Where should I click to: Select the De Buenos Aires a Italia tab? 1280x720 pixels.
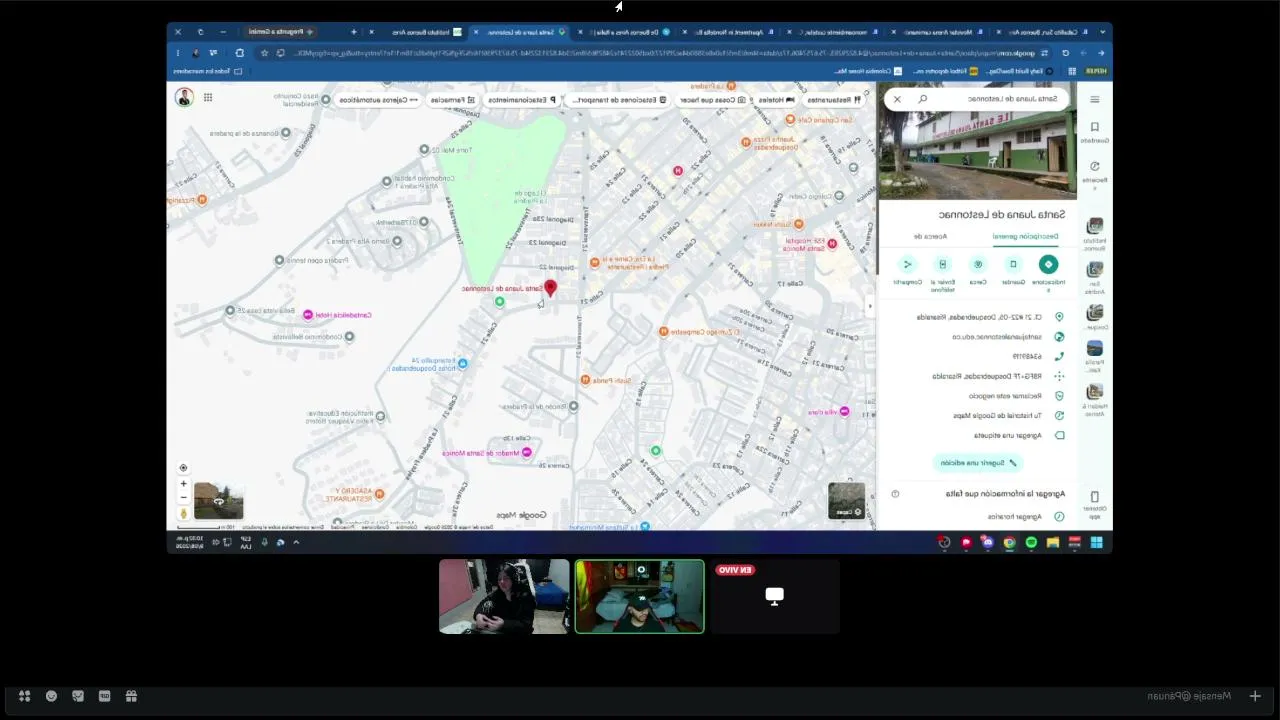pos(624,32)
